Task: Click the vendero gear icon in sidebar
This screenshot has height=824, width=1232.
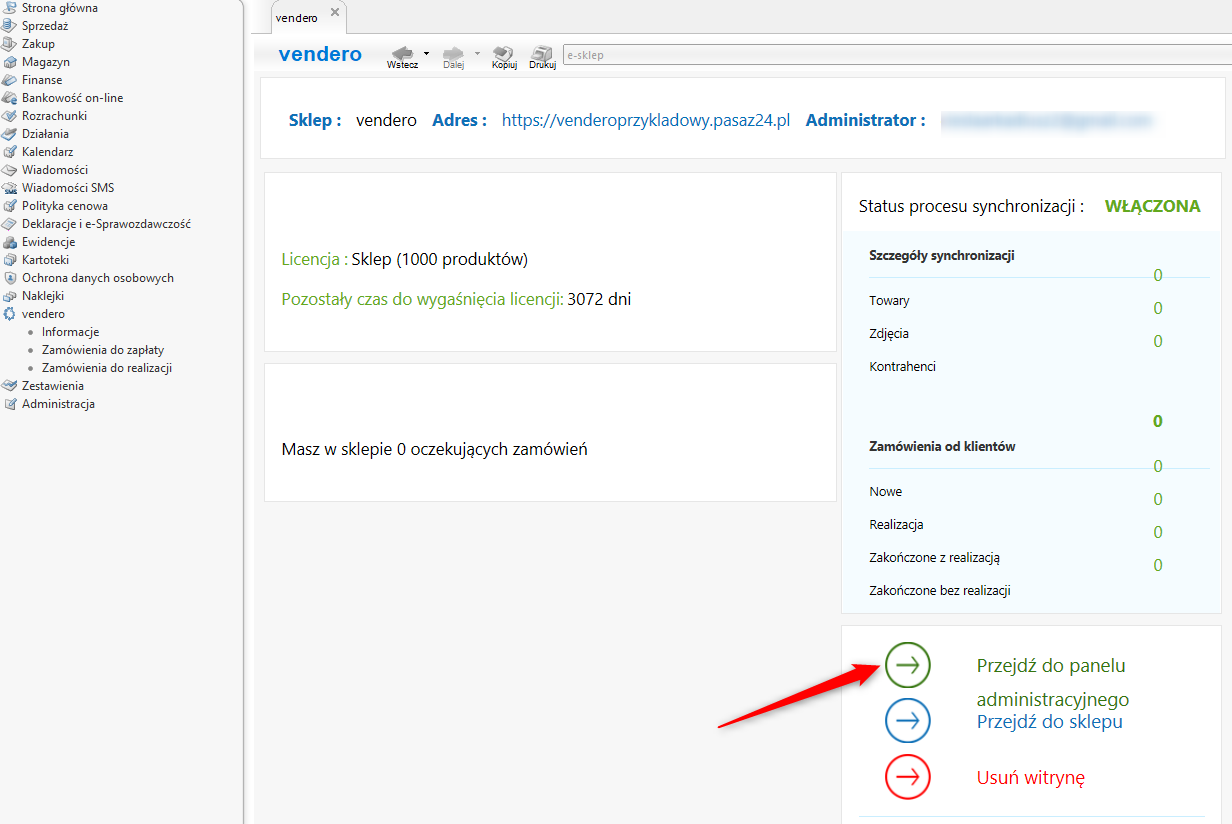Action: [x=10, y=314]
